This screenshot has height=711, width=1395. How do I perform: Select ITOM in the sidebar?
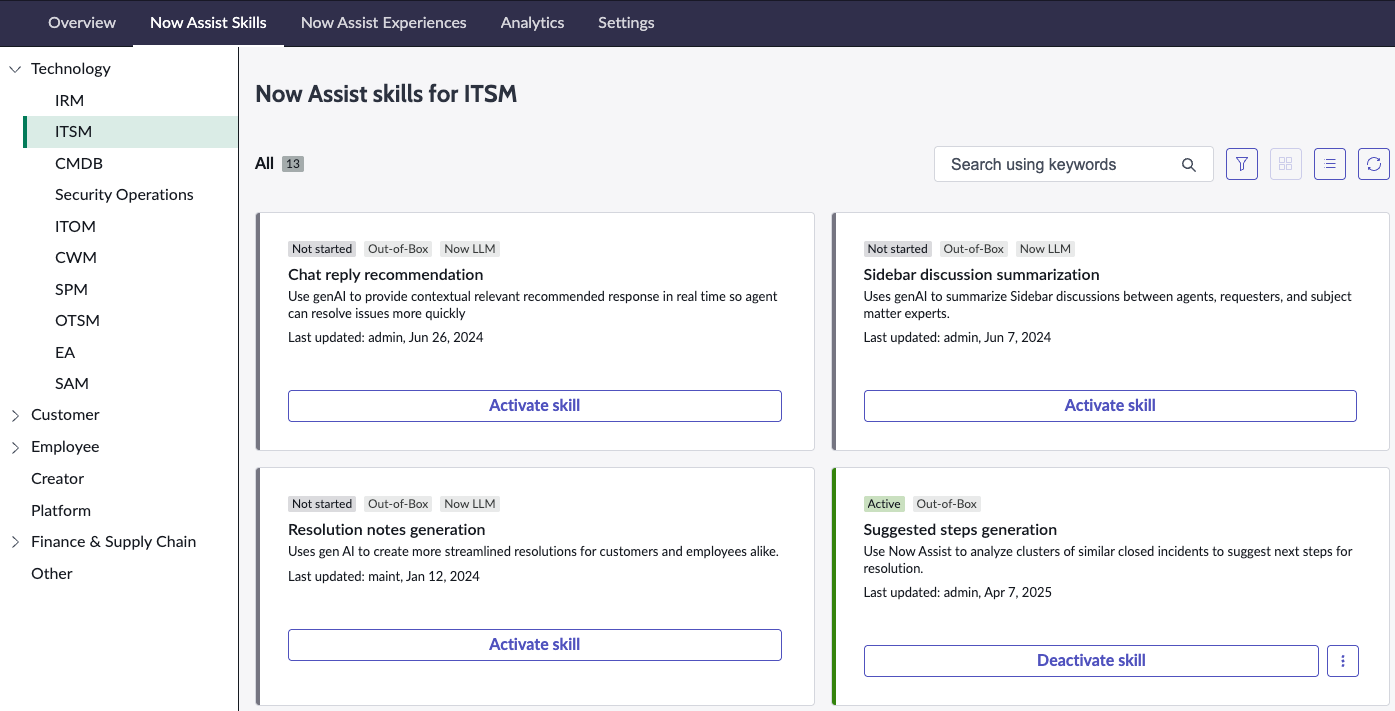75,227
